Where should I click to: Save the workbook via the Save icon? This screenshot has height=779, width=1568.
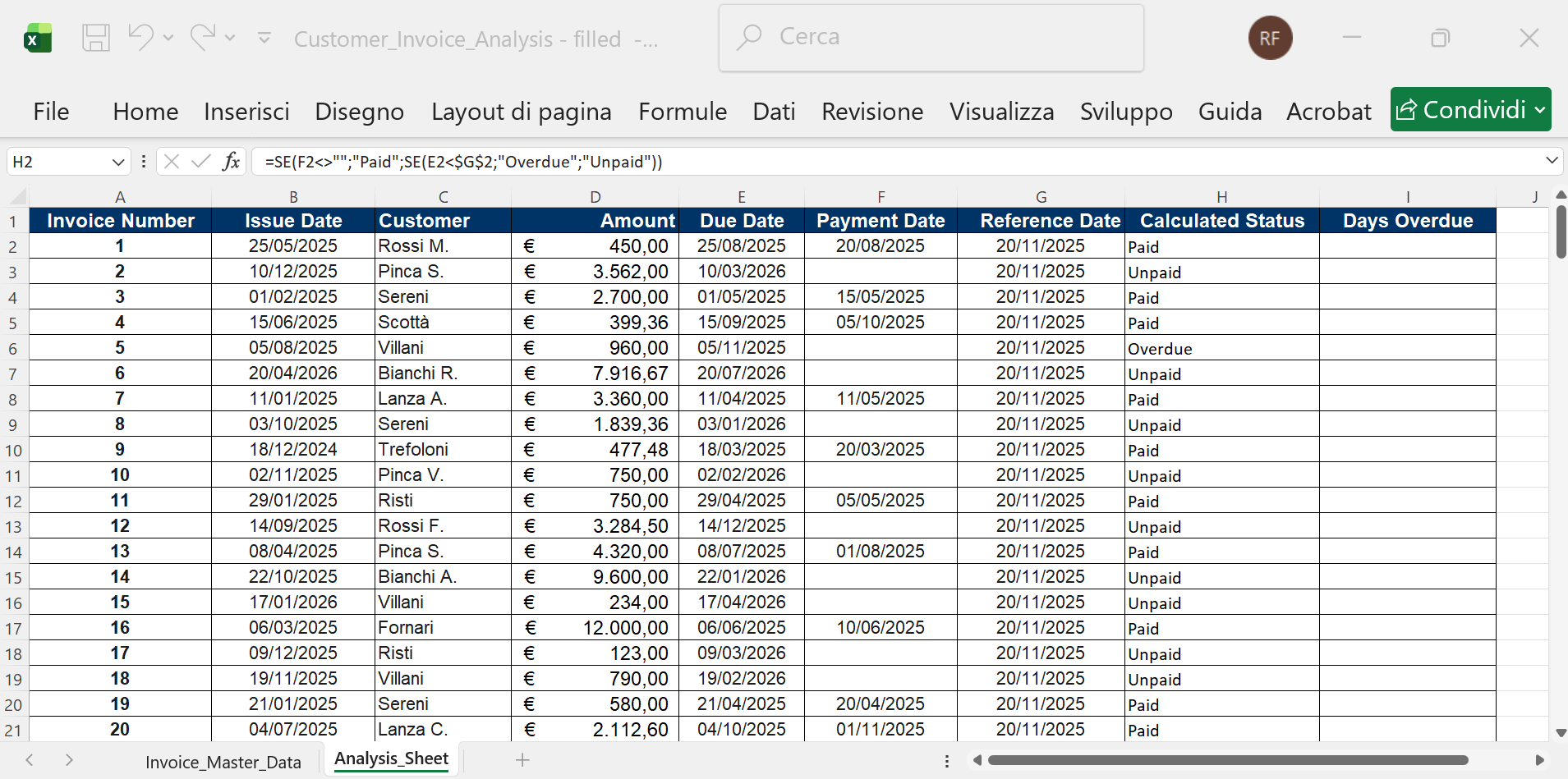coord(96,38)
